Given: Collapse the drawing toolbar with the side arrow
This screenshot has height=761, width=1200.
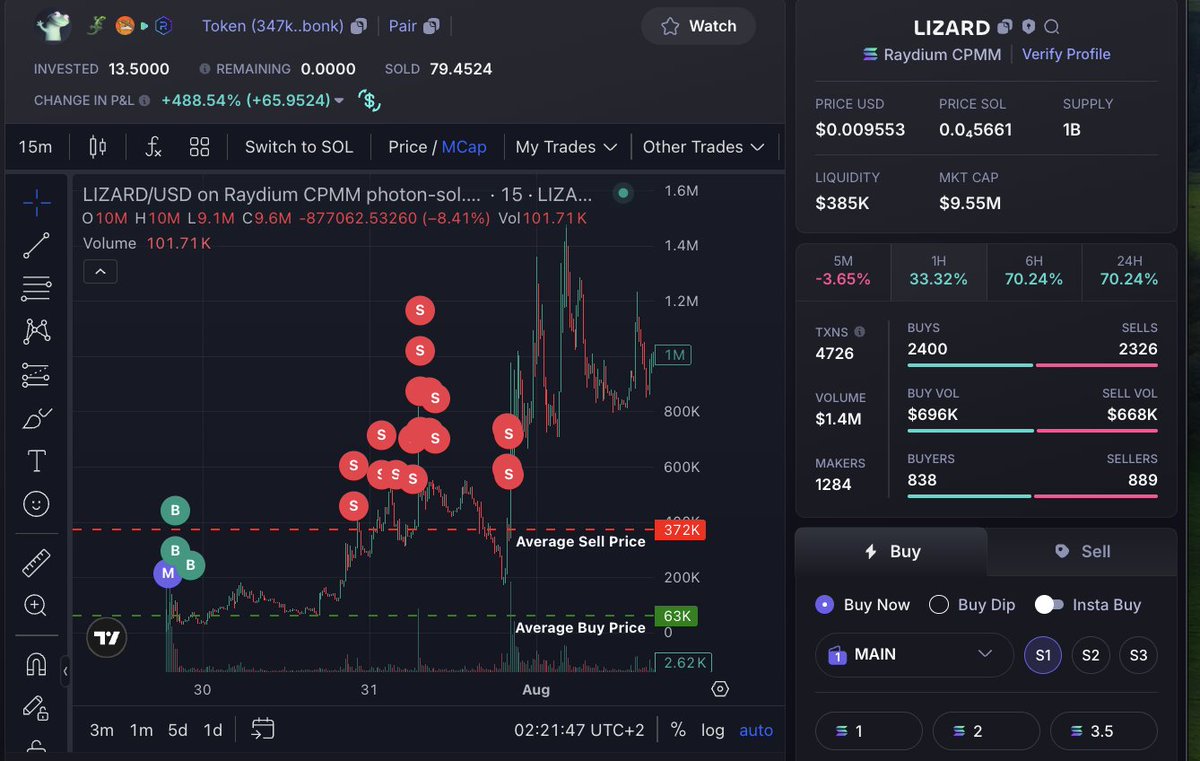Looking at the screenshot, I should click(66, 670).
